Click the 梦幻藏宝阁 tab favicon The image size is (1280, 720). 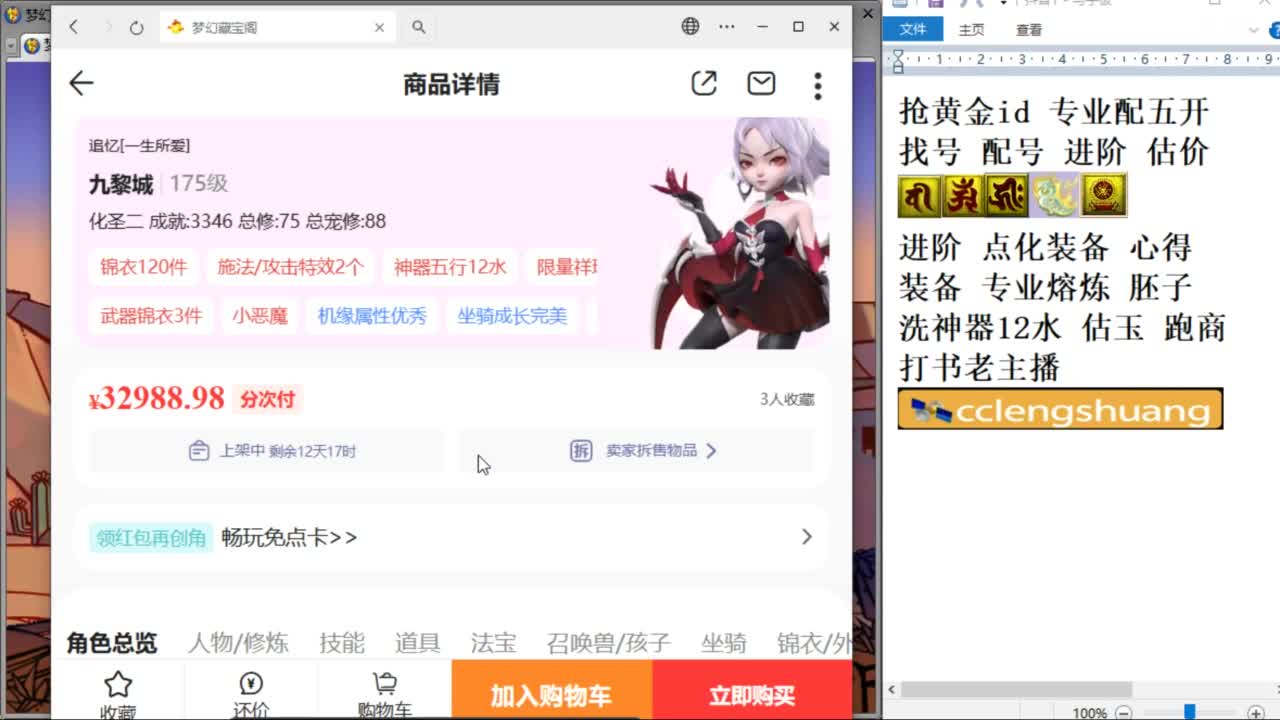(176, 27)
